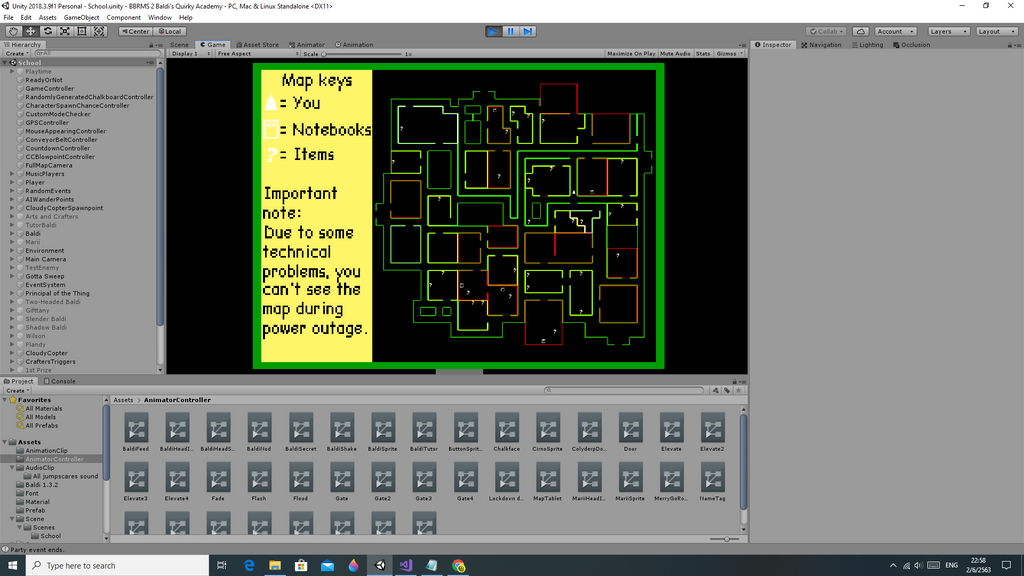
Task: Open the Account dropdown
Action: (x=895, y=31)
